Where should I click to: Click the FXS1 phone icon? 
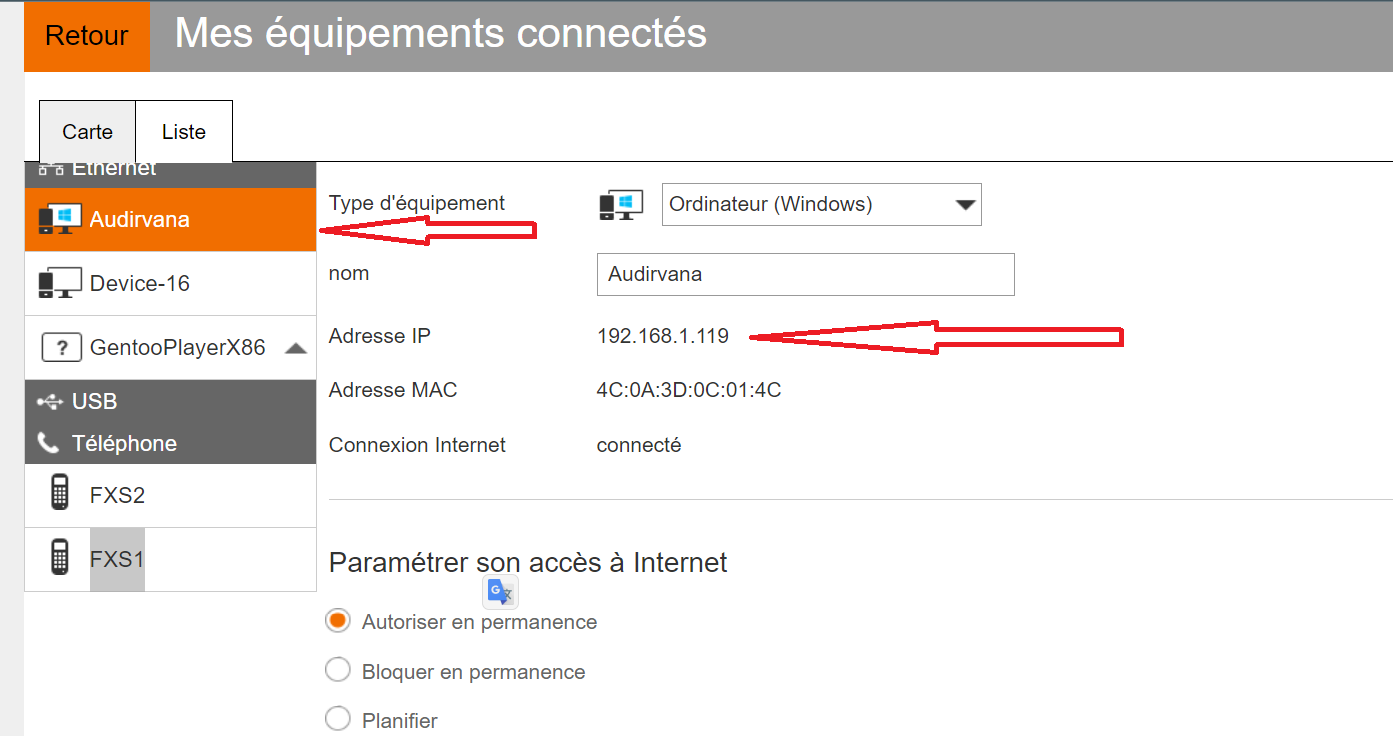[59, 558]
